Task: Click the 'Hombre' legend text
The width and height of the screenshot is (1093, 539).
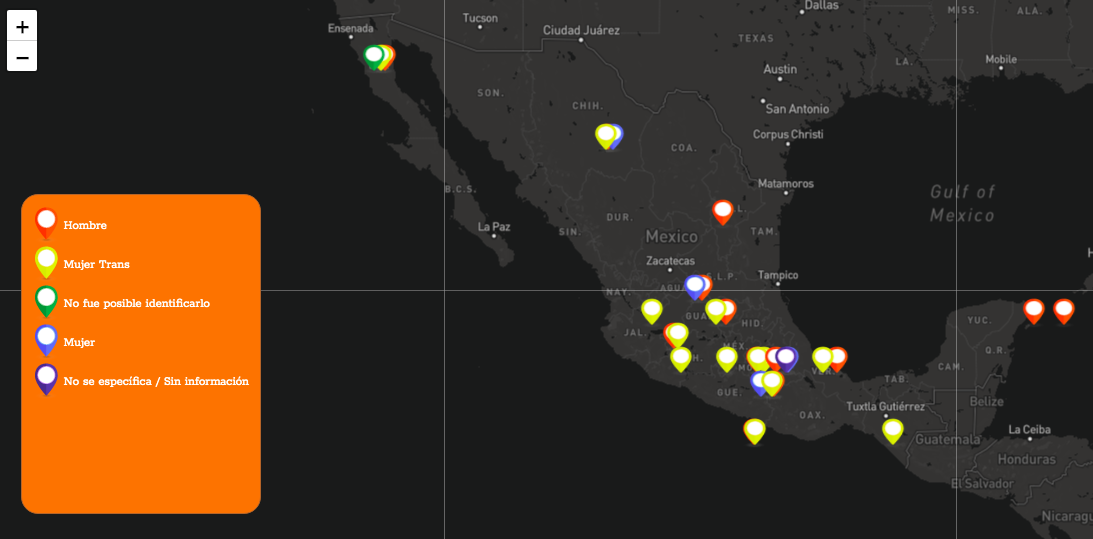Action: (85, 226)
